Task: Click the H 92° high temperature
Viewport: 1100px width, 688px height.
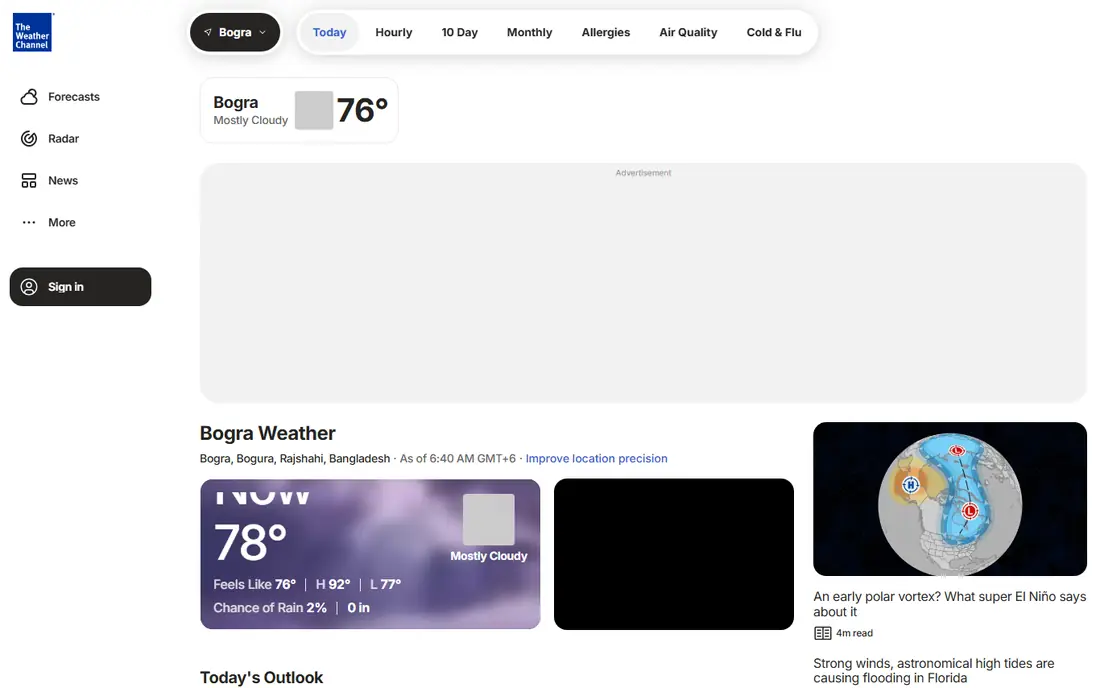Action: coord(333,584)
